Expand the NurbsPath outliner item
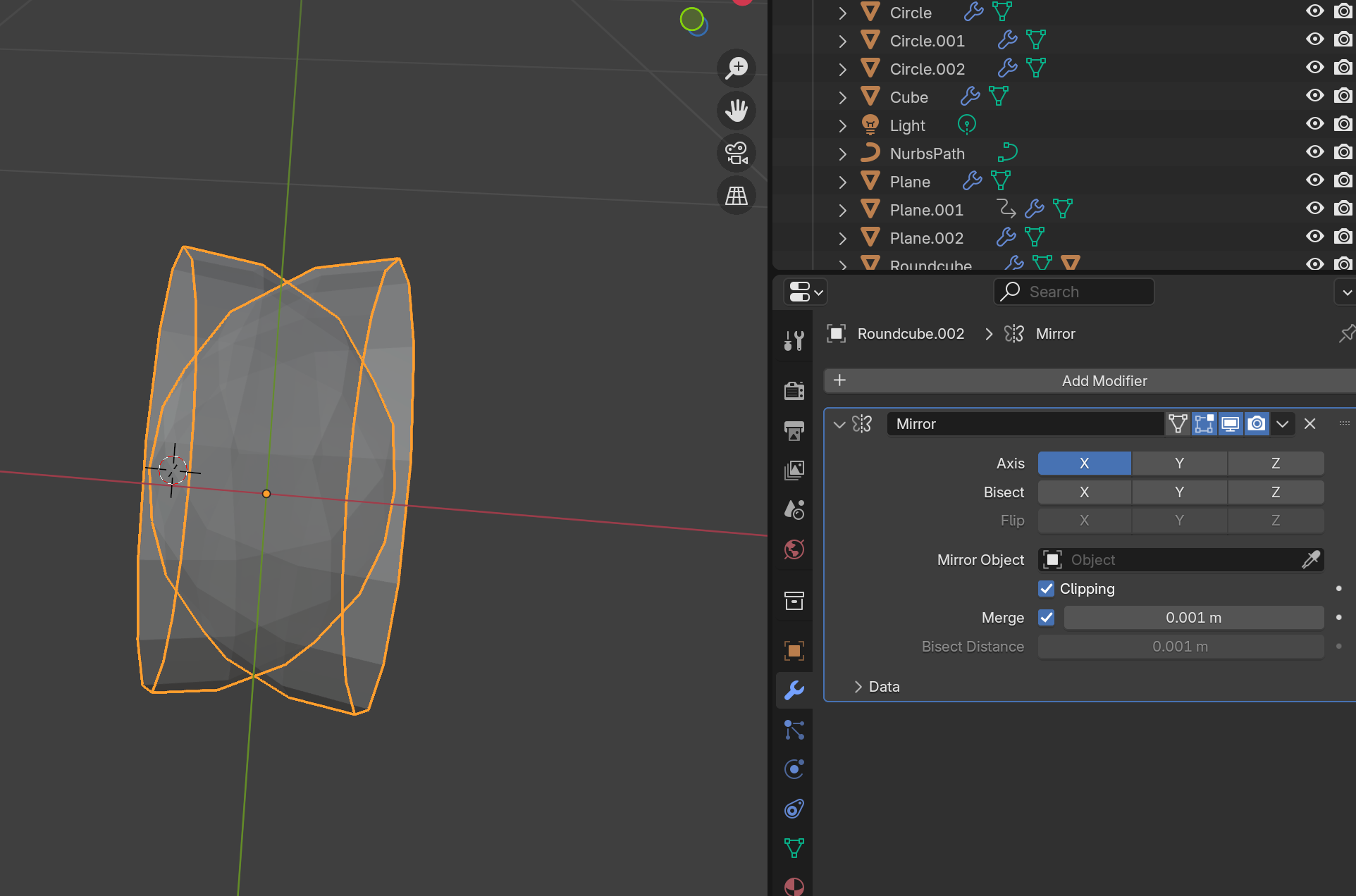Image resolution: width=1356 pixels, height=896 pixels. (842, 154)
